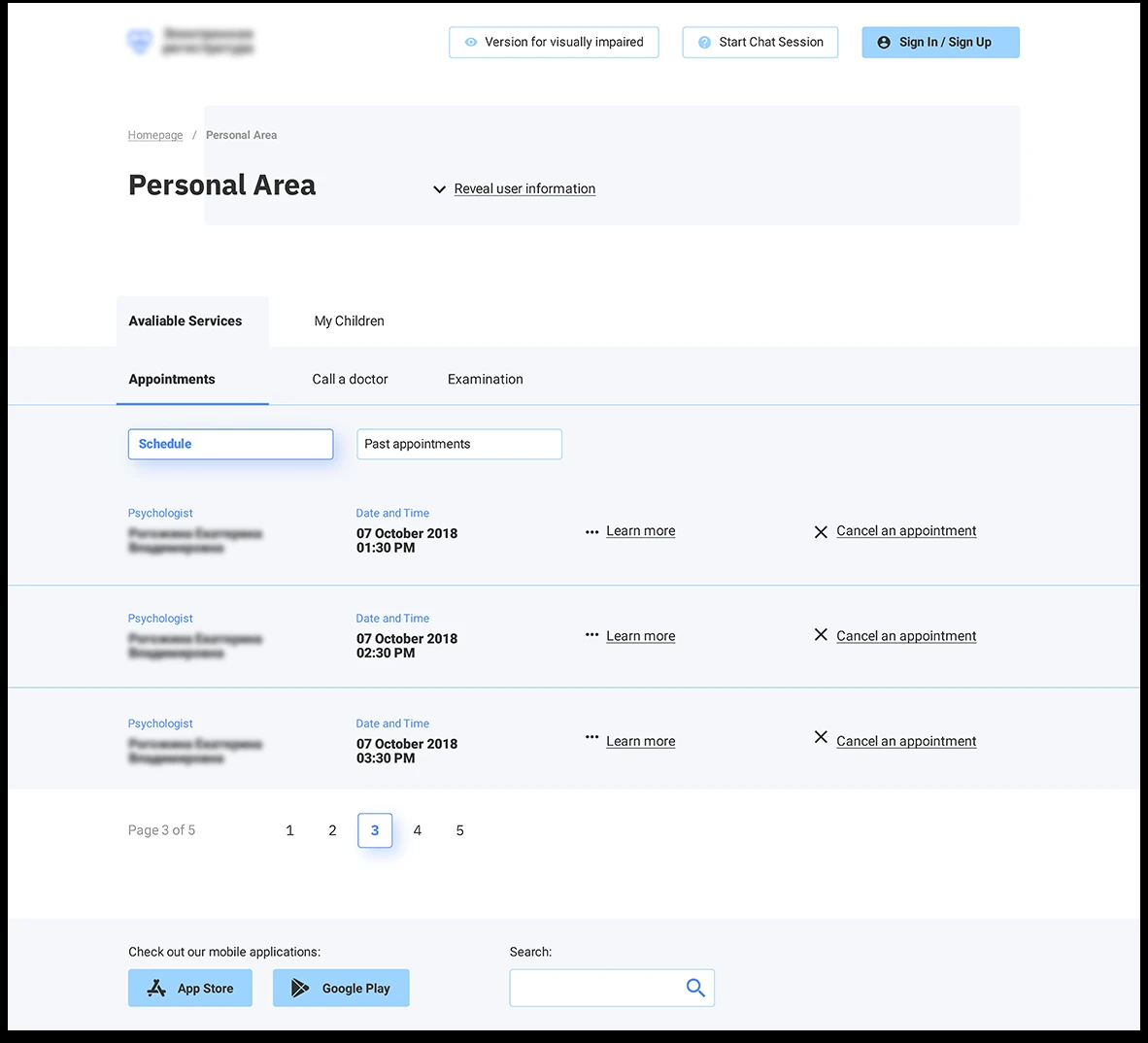Click "Check out our mobile applications:" text
This screenshot has height=1043, width=1148.
(x=224, y=952)
